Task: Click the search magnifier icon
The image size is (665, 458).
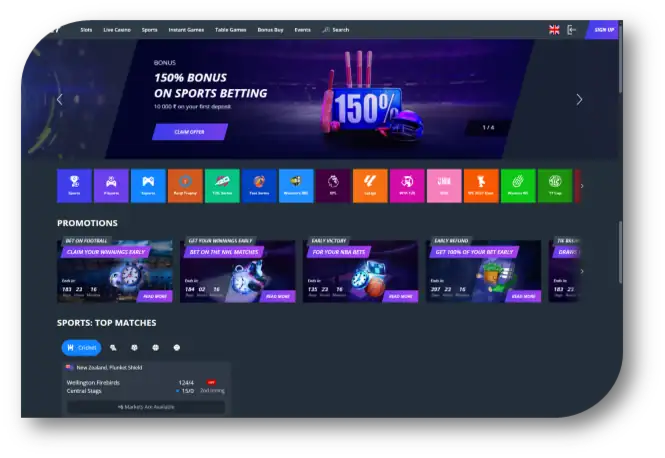Action: (x=326, y=30)
